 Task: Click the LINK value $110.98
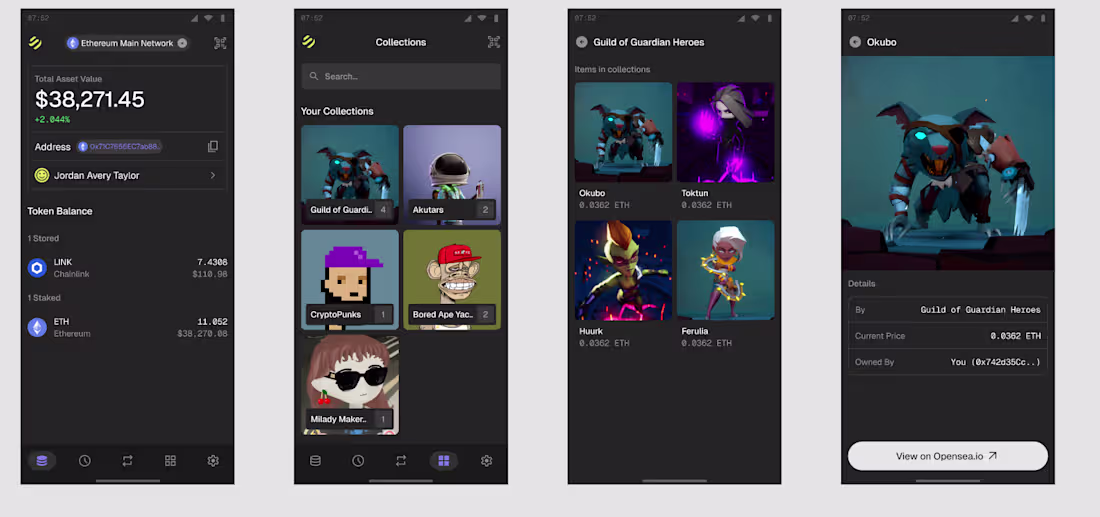click(210, 274)
